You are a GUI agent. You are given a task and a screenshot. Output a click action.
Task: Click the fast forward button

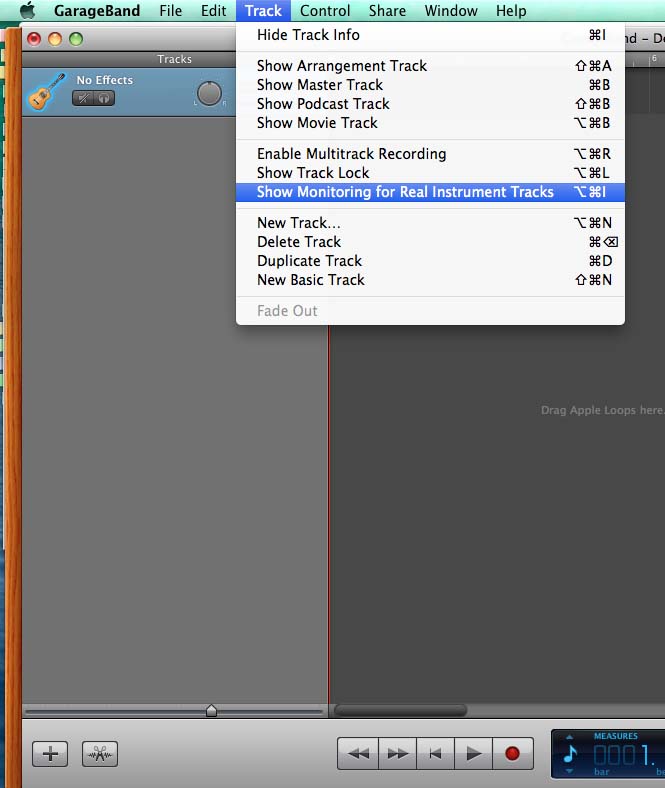coord(397,753)
